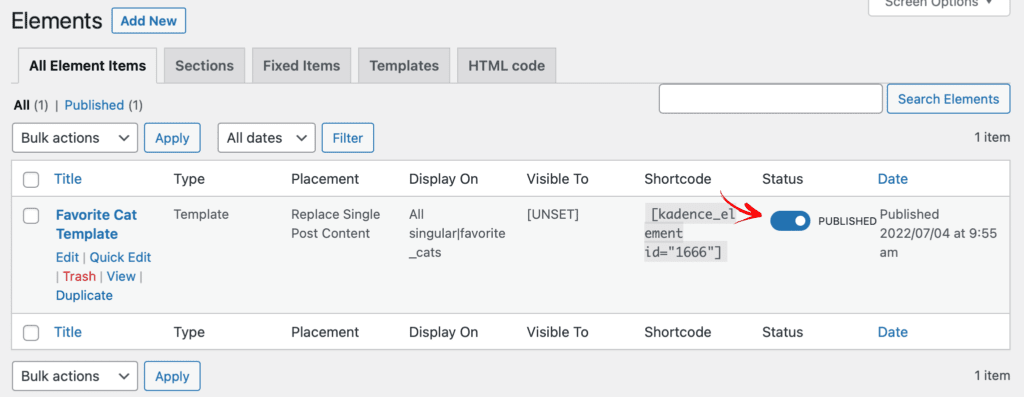
Task: Open the top Bulk actions dropdown
Action: coord(75,138)
